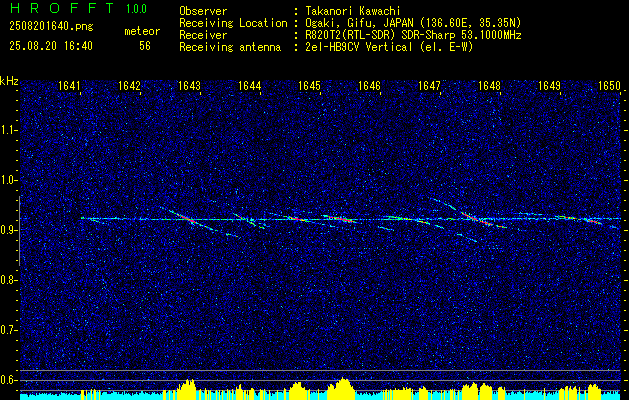Click time marker 1647
Viewport: 629px width, 400px height.
click(x=429, y=86)
